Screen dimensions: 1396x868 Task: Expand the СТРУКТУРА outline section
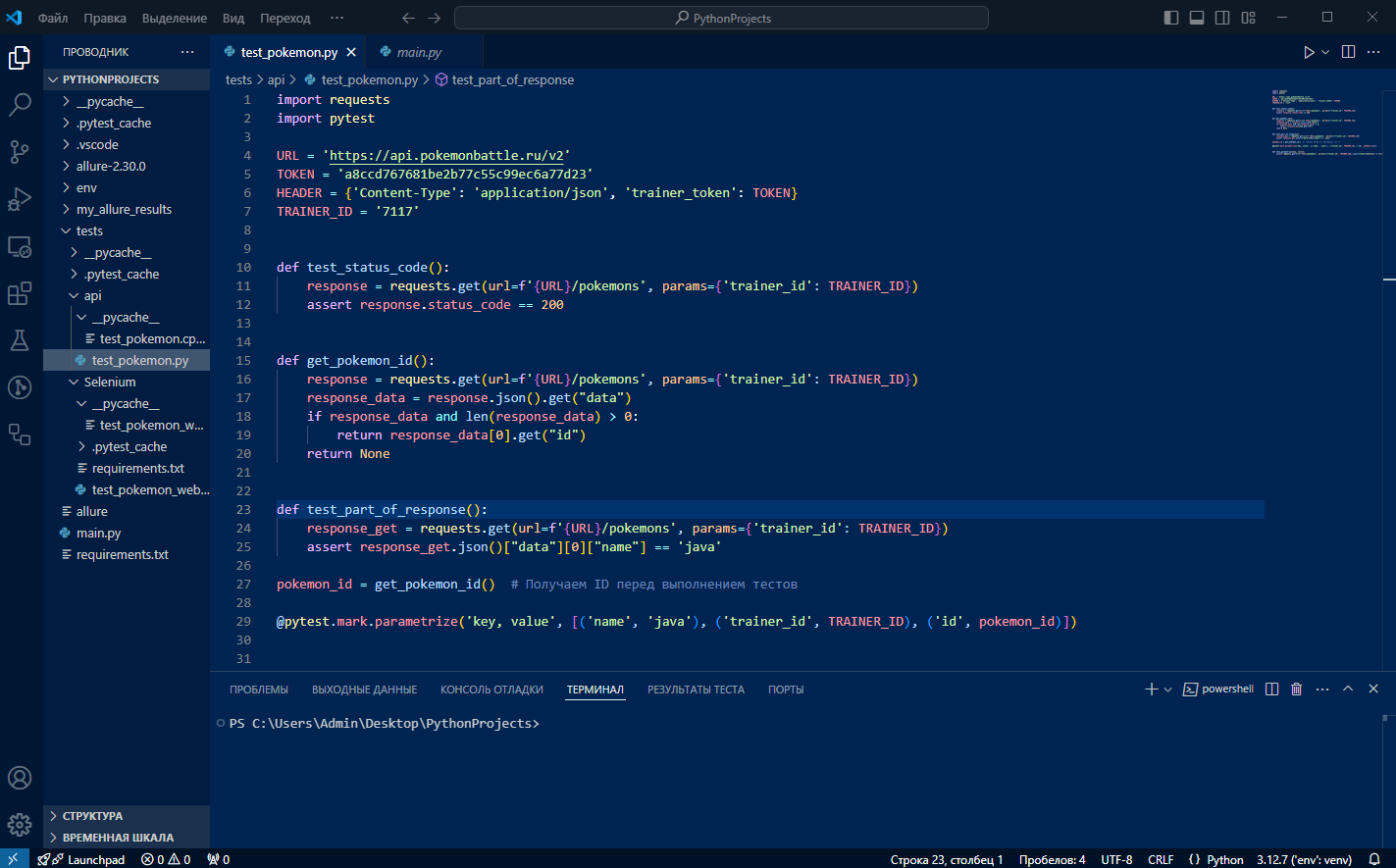point(127,816)
